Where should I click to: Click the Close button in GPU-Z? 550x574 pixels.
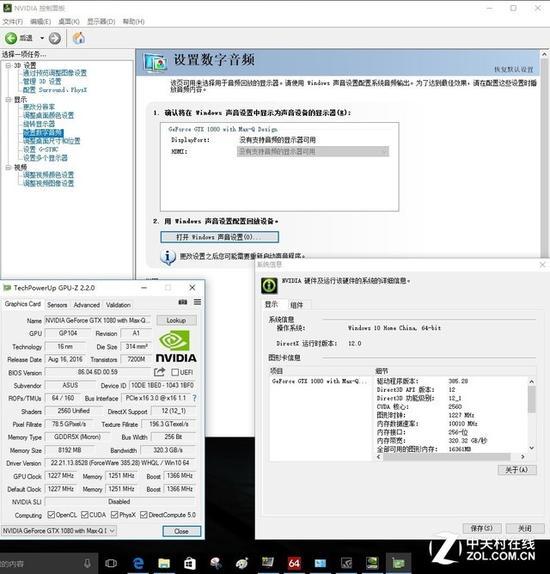pyautogui.click(x=182, y=531)
